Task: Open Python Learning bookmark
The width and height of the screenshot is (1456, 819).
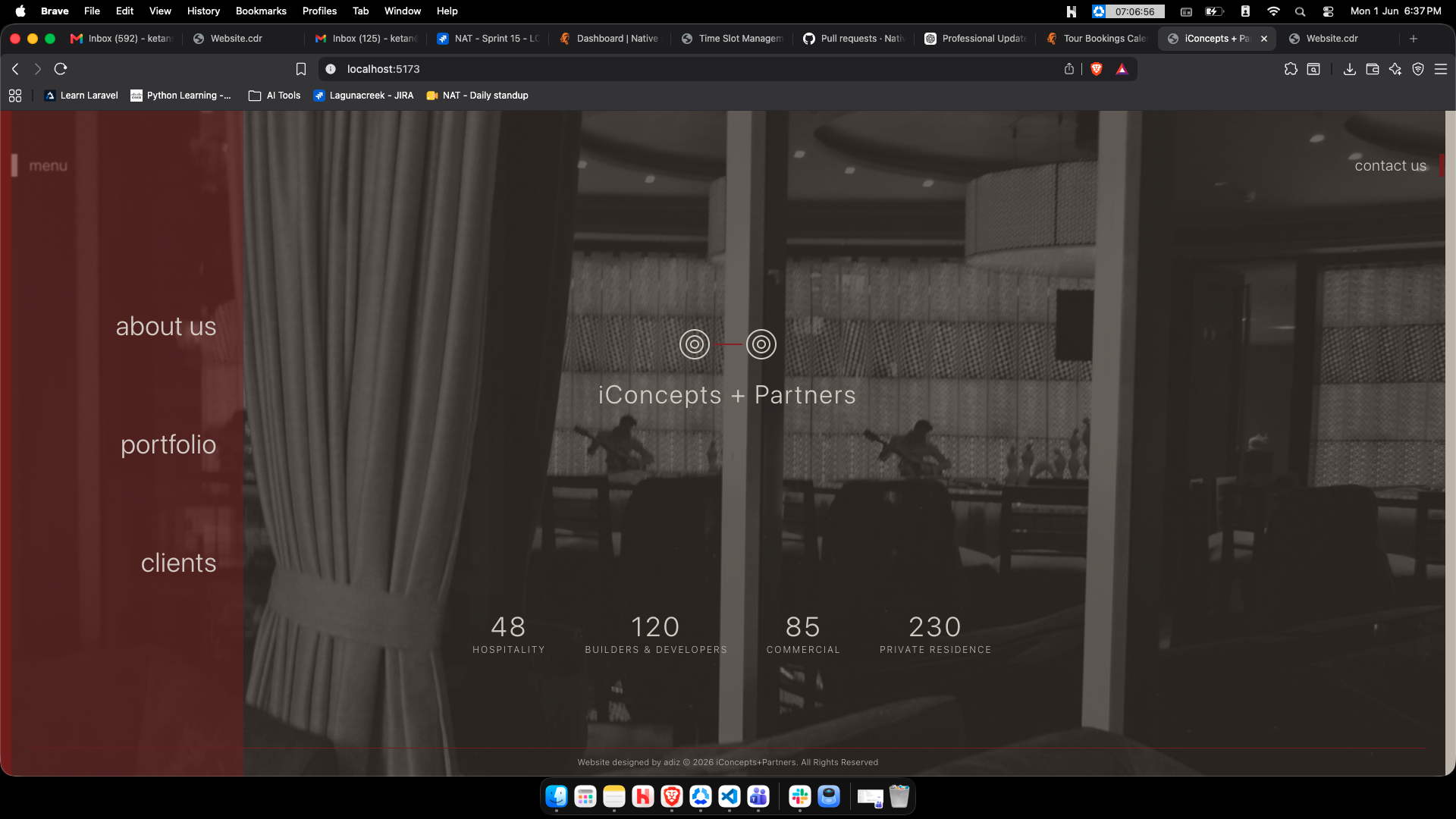Action: [x=180, y=96]
